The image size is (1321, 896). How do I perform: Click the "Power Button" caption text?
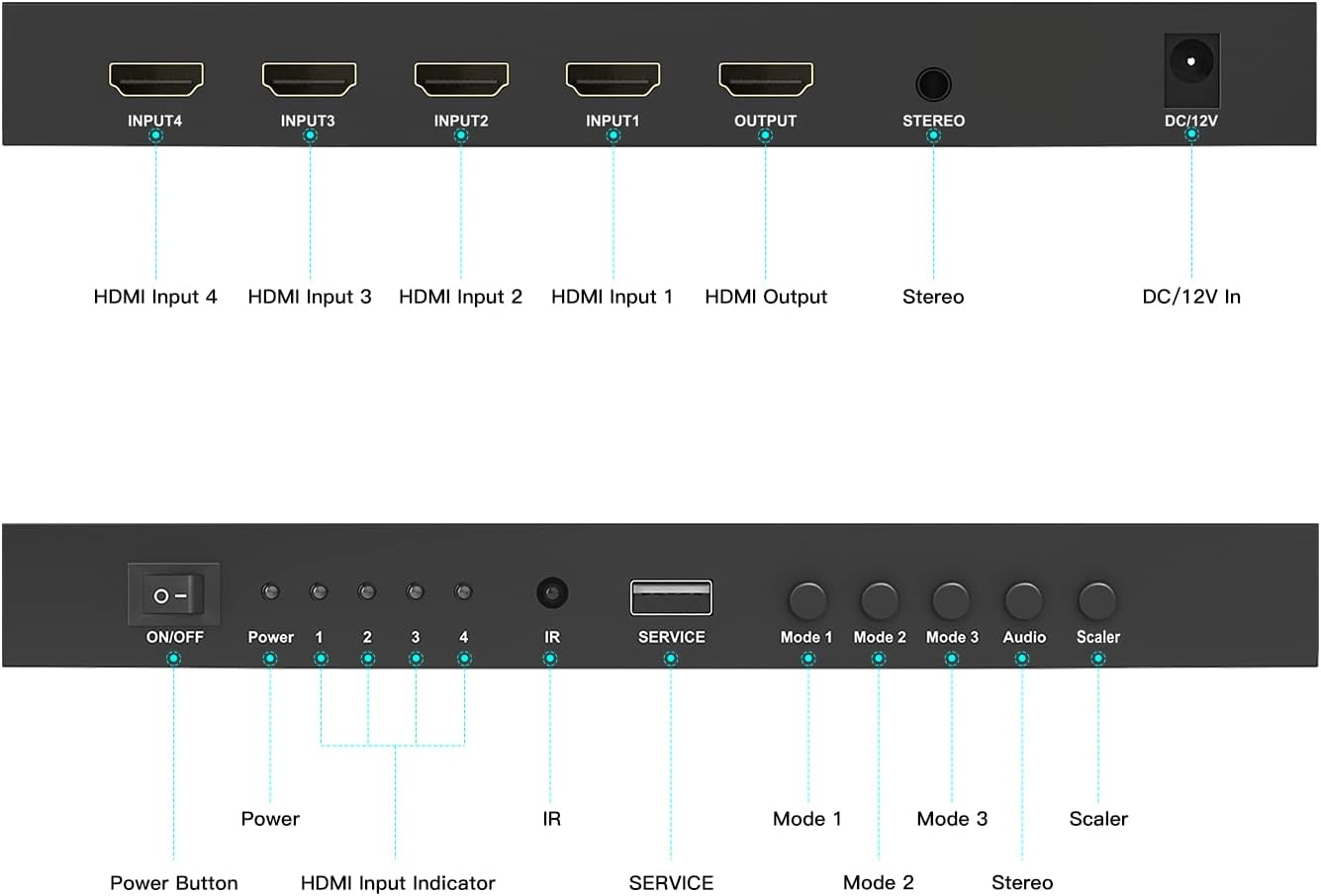tap(174, 883)
